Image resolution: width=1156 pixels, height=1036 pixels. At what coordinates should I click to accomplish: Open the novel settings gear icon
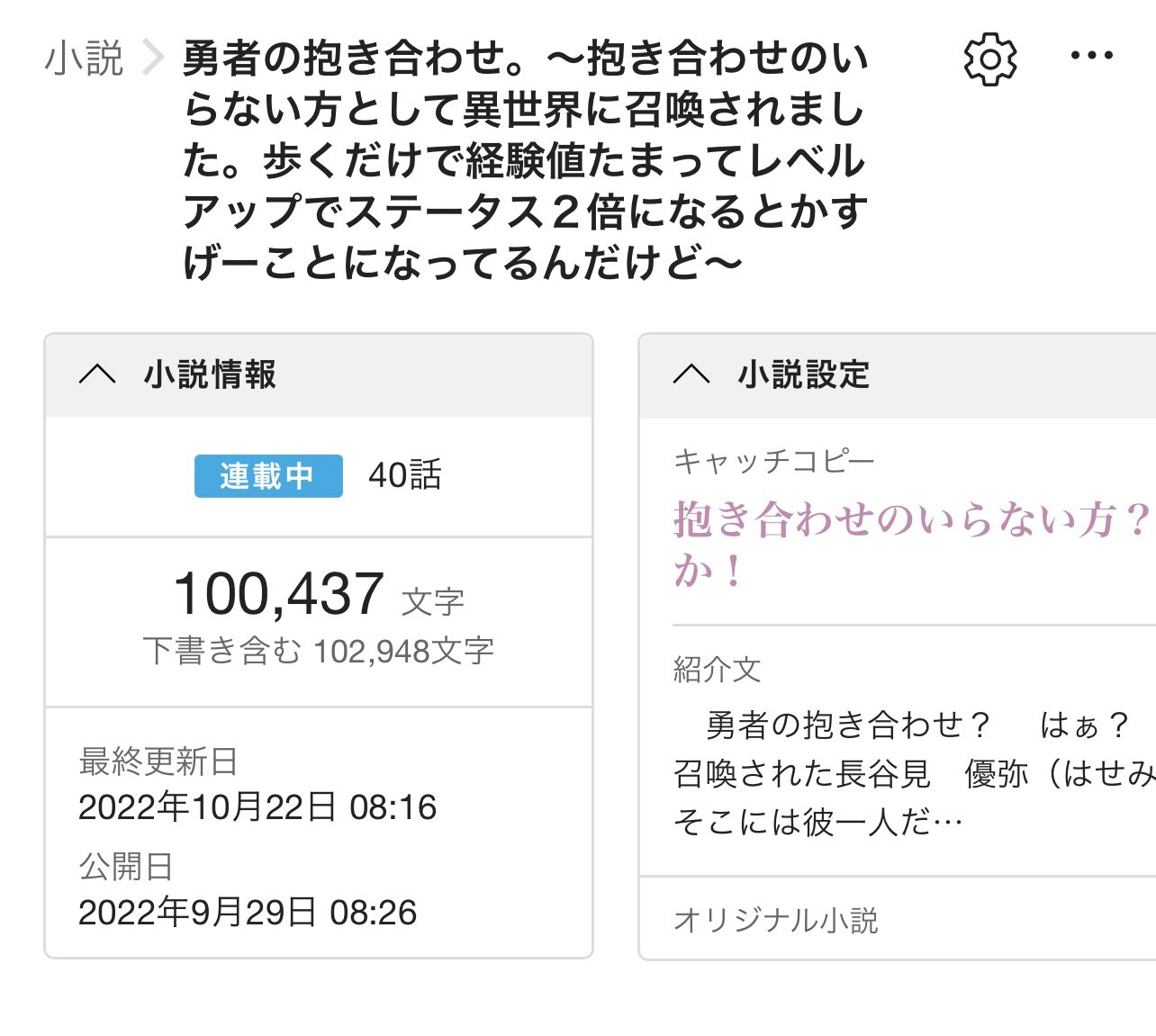[989, 59]
